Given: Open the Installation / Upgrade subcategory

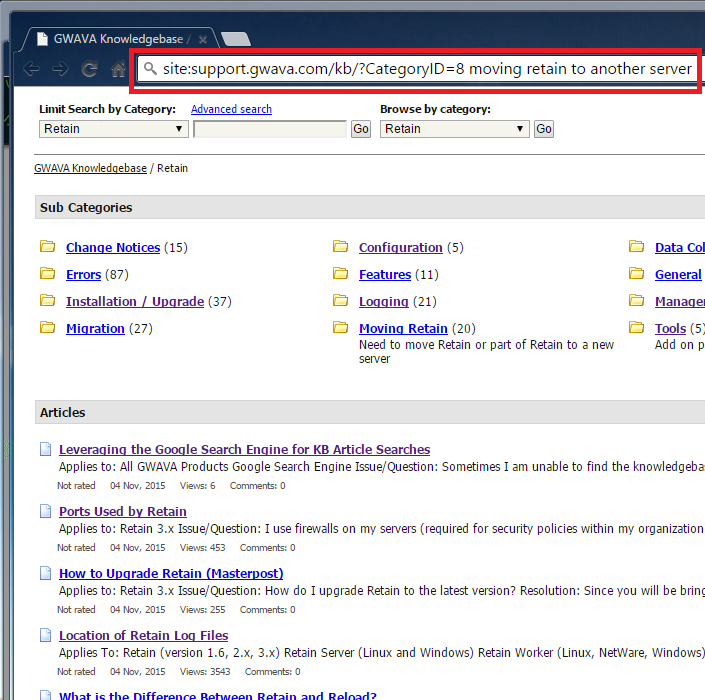Looking at the screenshot, I should (135, 302).
